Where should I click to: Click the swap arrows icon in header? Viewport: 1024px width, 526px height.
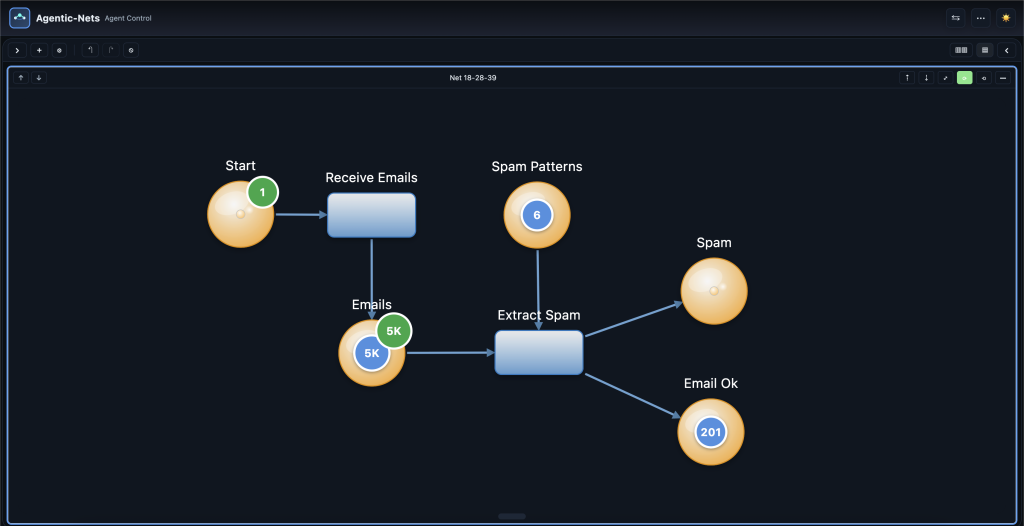[x=956, y=18]
